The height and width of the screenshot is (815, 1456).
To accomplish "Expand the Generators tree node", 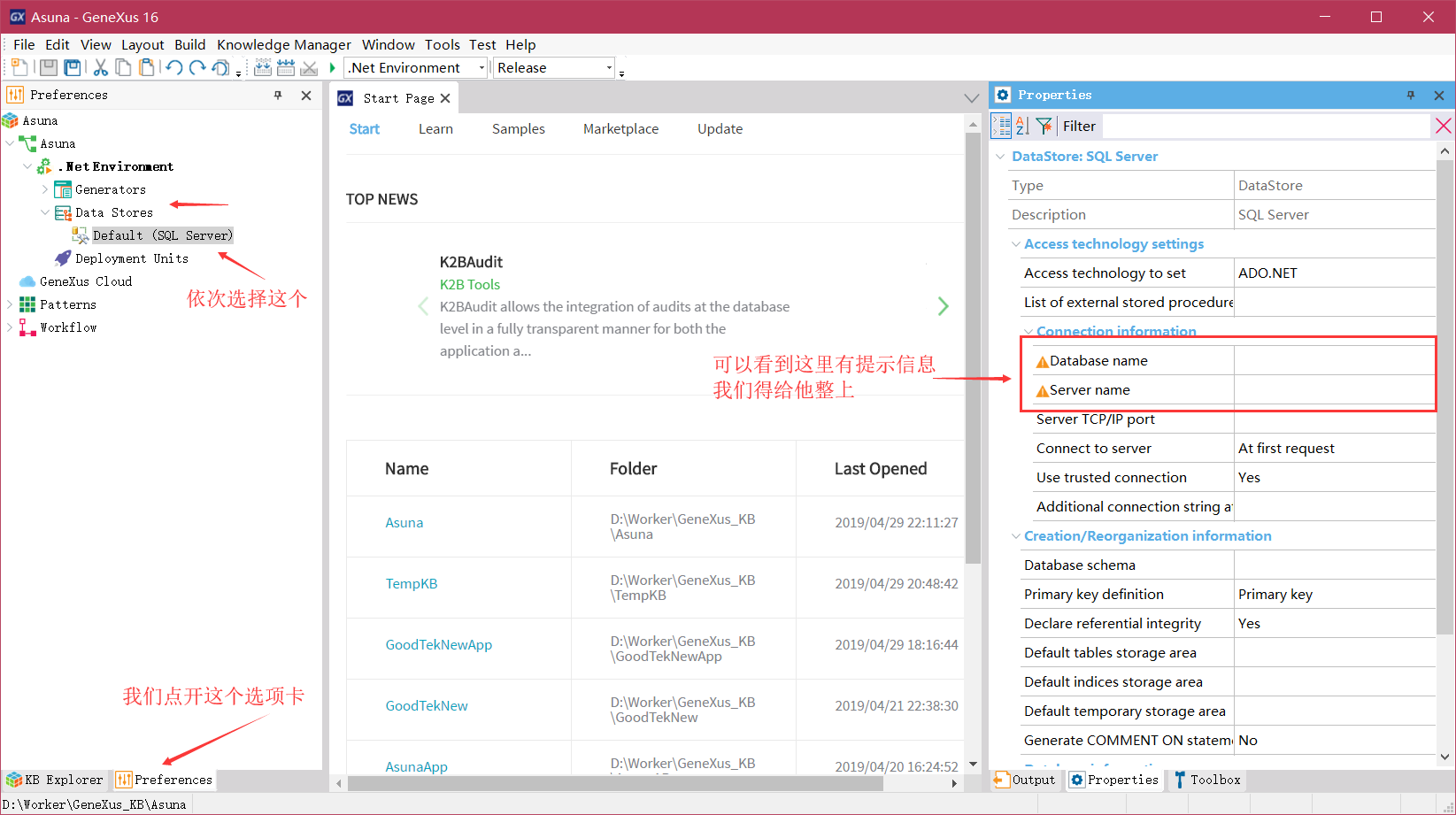I will (45, 189).
